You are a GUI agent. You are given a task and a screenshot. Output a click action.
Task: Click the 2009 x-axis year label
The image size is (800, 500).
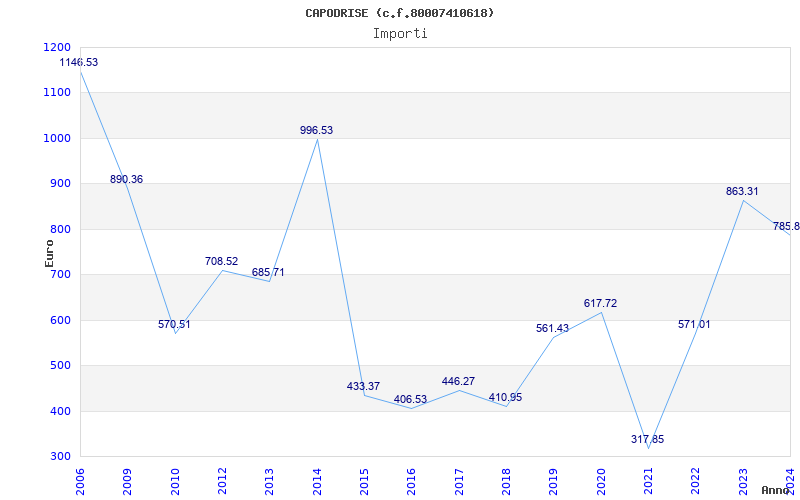pyautogui.click(x=127, y=482)
